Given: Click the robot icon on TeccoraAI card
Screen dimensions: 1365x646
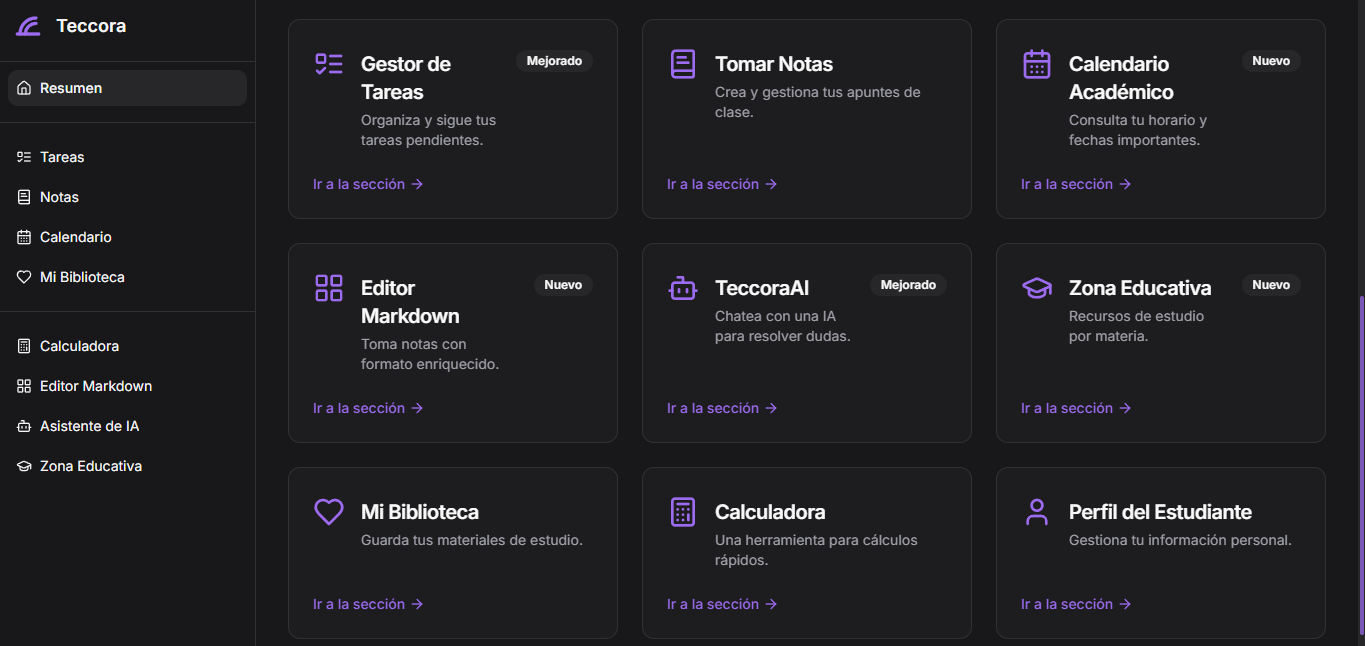Looking at the screenshot, I should click(683, 289).
